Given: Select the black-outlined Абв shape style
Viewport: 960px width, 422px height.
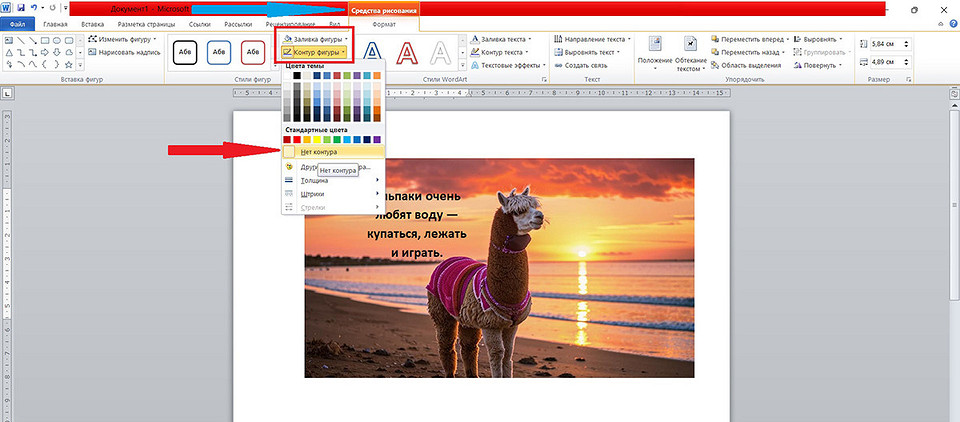Looking at the screenshot, I should (184, 52).
